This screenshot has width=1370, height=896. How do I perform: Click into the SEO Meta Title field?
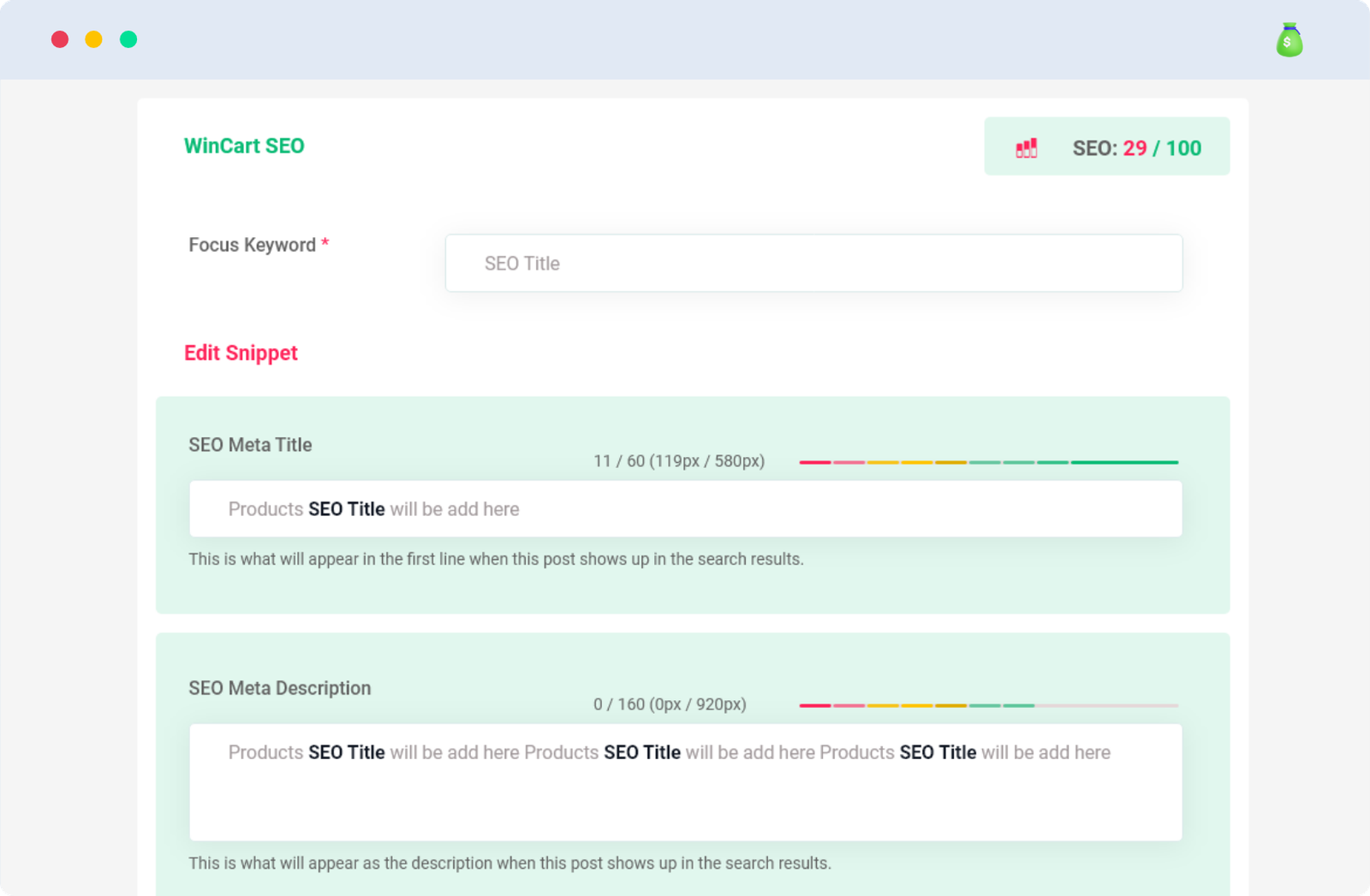(x=685, y=509)
